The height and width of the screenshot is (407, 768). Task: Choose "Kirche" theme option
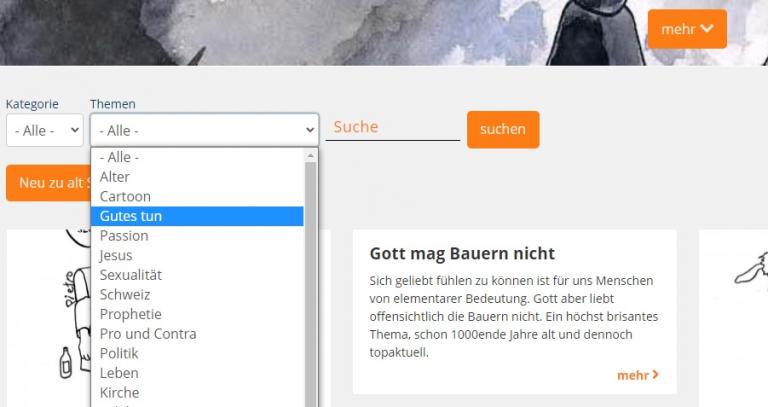pyautogui.click(x=119, y=393)
